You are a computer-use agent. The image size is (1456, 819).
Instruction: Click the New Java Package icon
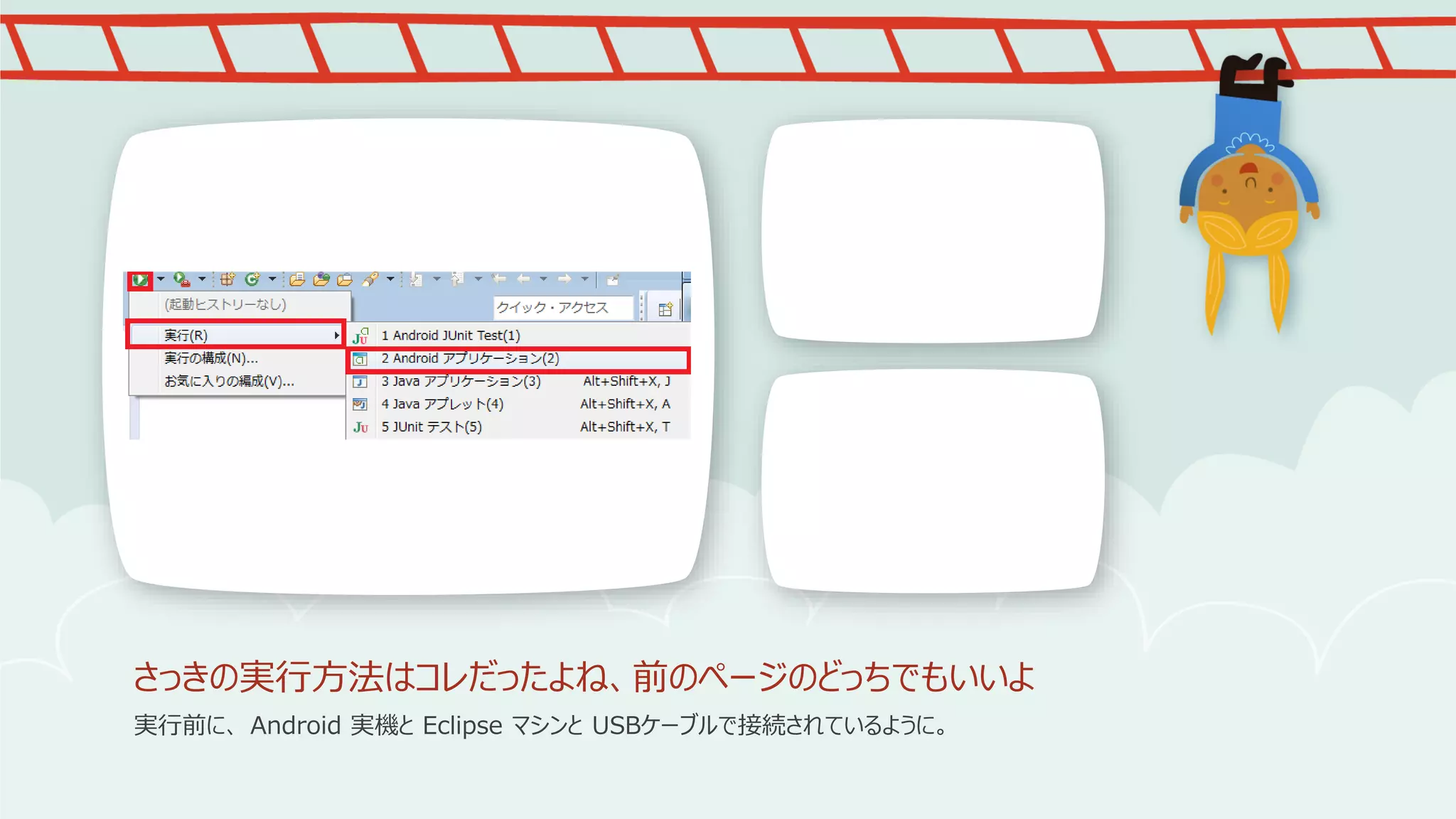[x=227, y=279]
